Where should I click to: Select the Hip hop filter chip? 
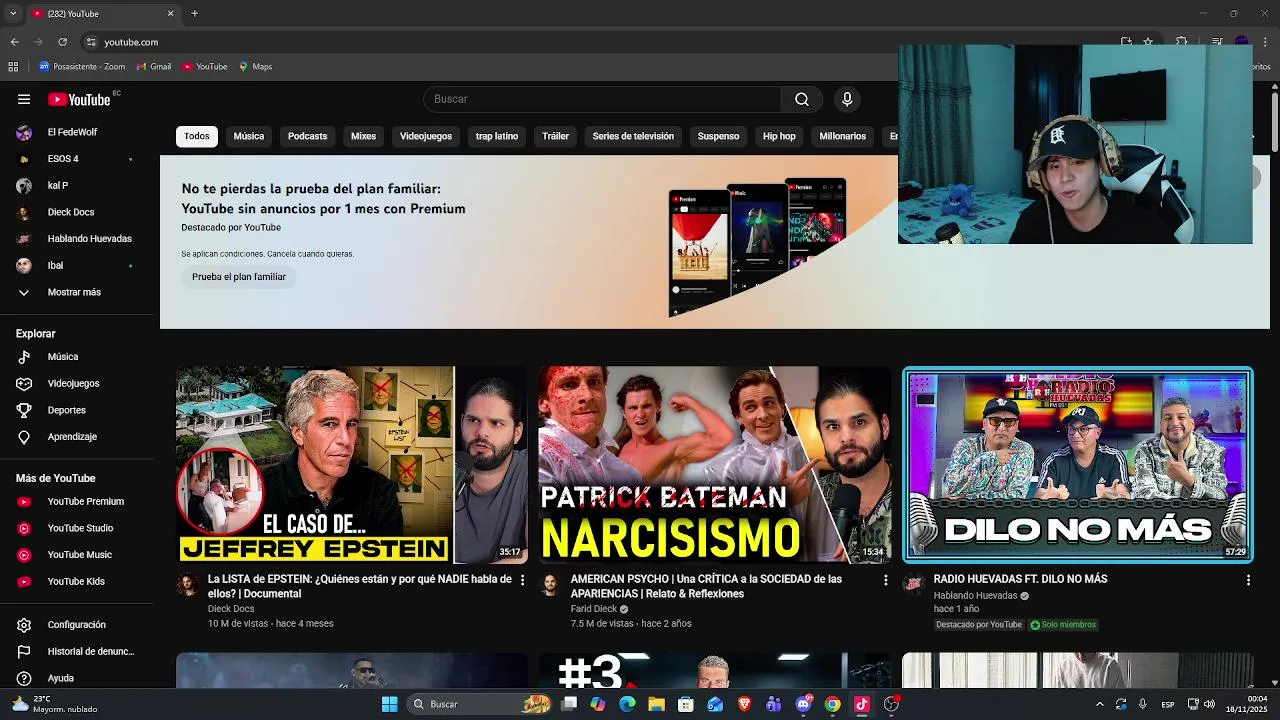click(779, 136)
